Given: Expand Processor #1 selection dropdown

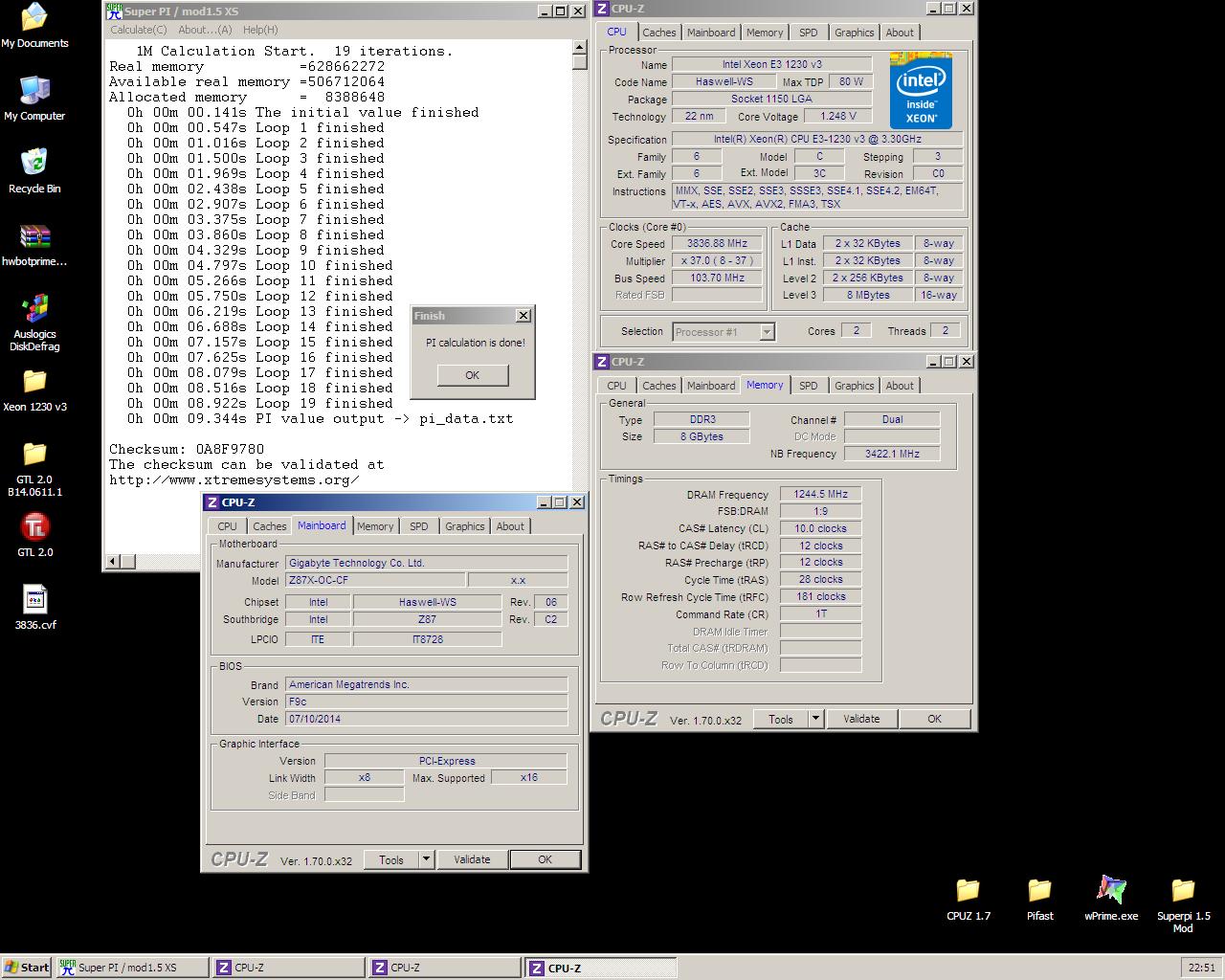Looking at the screenshot, I should [767, 332].
